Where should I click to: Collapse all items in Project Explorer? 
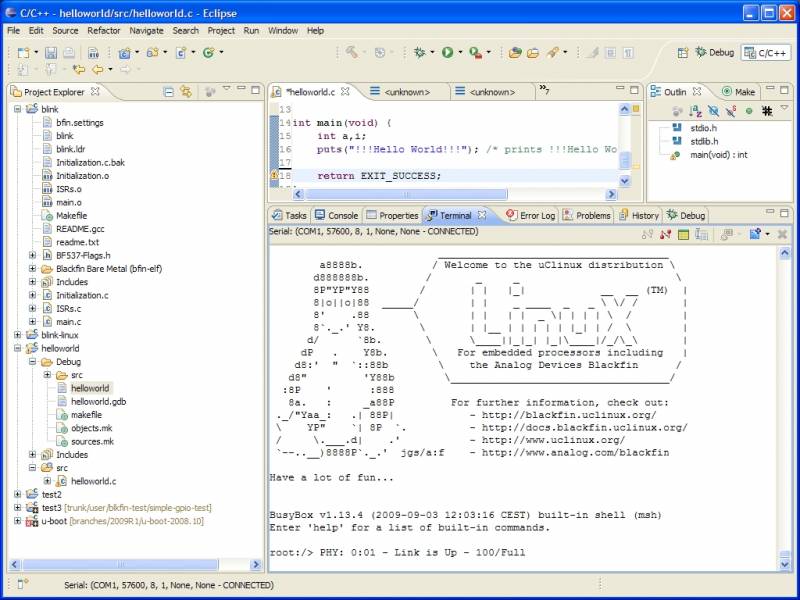(168, 92)
